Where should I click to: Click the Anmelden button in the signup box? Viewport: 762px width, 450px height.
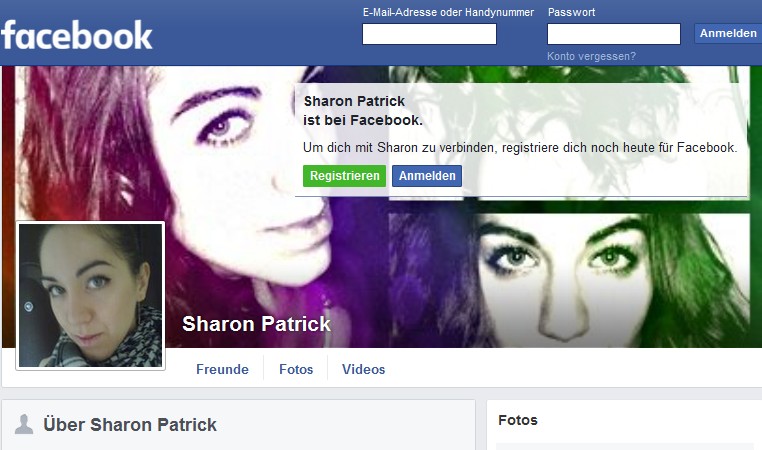pyautogui.click(x=427, y=176)
